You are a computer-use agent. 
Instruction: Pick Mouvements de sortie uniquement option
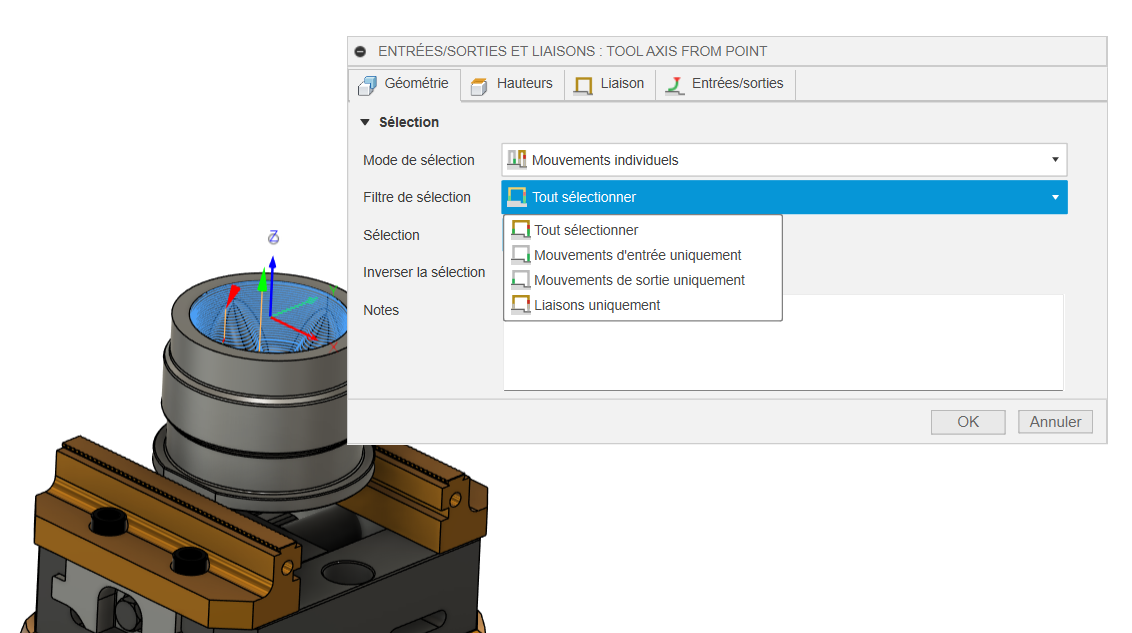639,280
